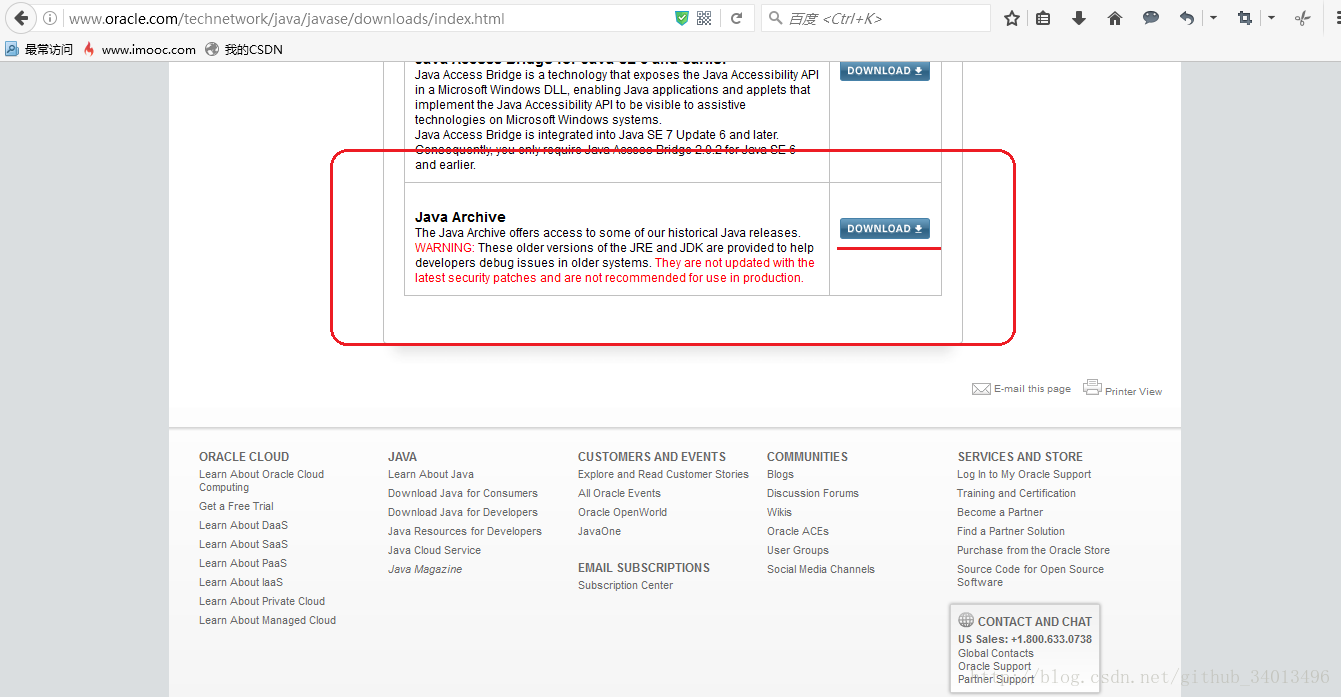Open User Groups link
Viewport: 1341px width, 697px height.
[x=798, y=551]
